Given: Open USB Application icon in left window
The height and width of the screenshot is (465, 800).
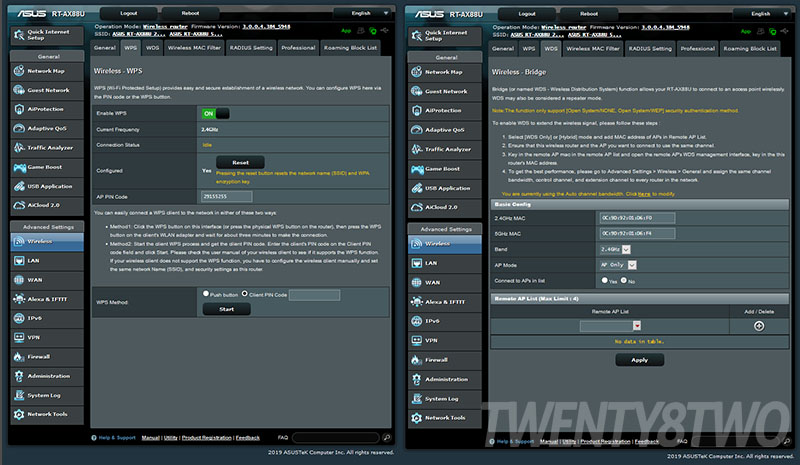Looking at the screenshot, I should (x=19, y=186).
